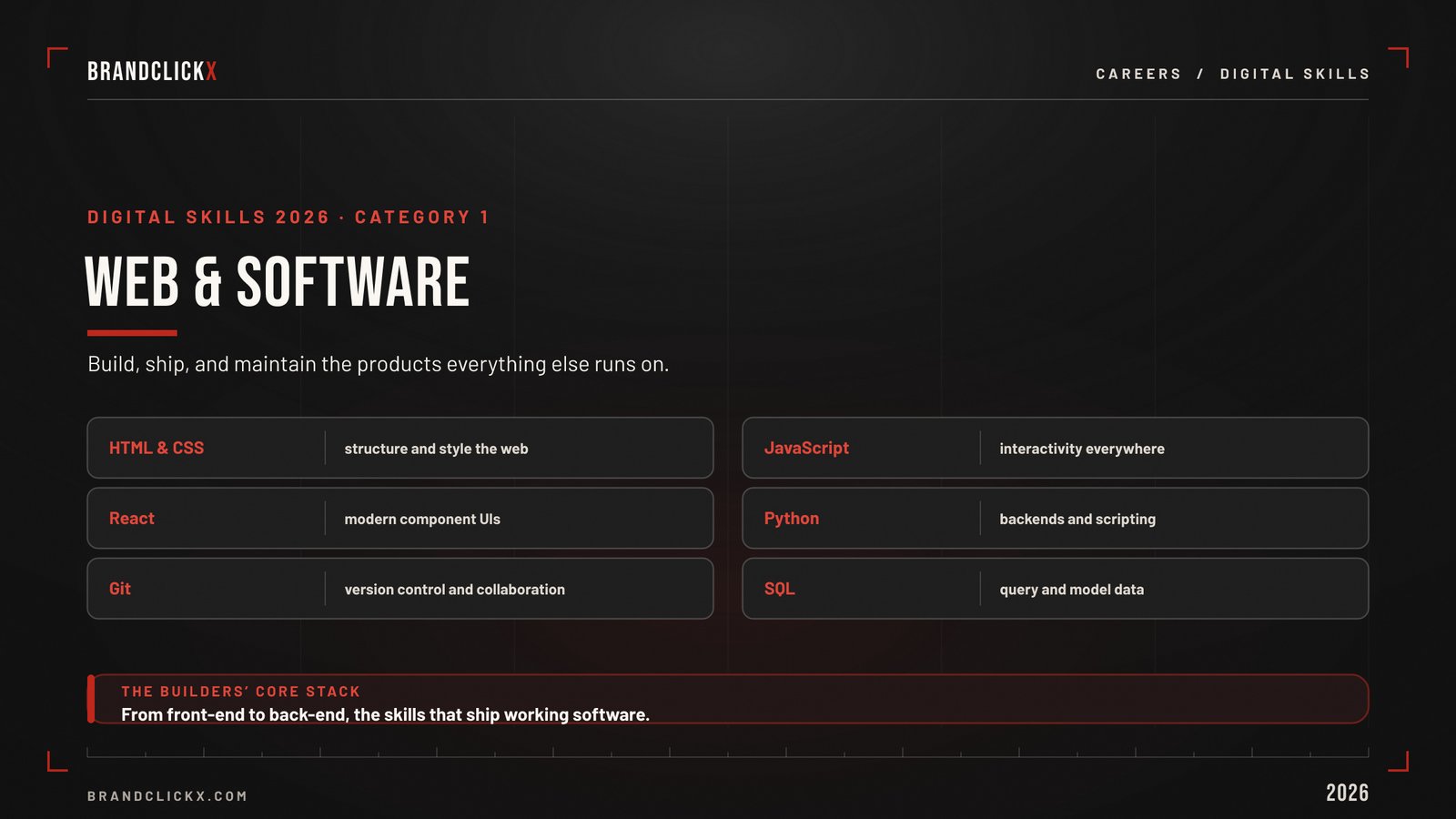Click the 'interactivity everywhere' description

(1082, 449)
